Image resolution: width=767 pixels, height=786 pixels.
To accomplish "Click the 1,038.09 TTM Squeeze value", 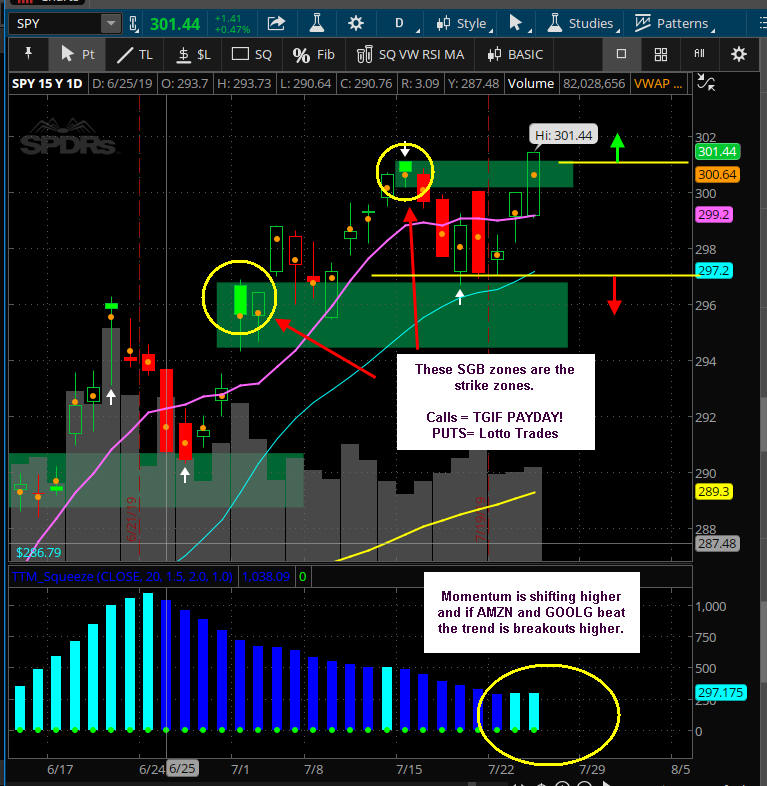I will [266, 576].
